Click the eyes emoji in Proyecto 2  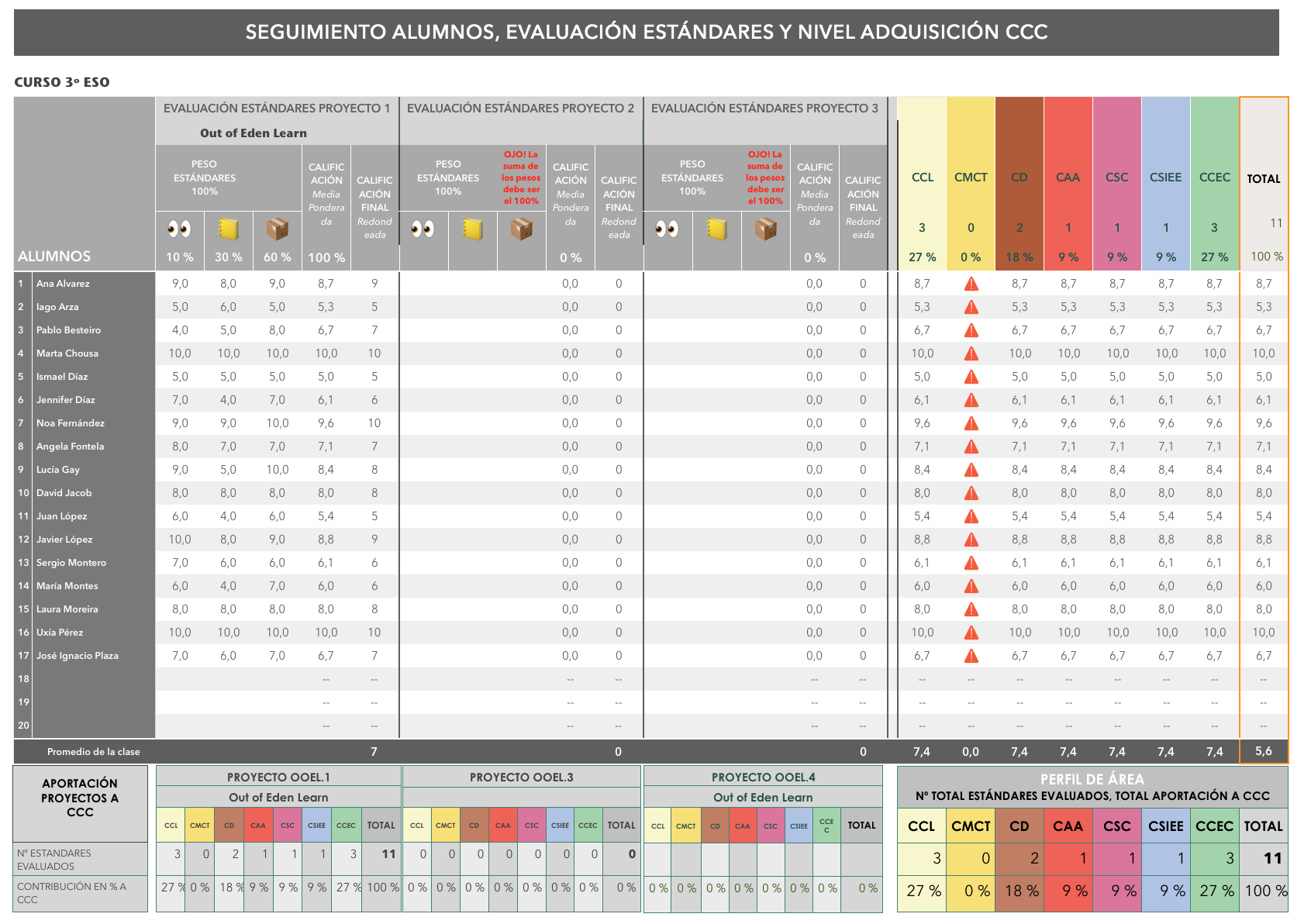(423, 229)
